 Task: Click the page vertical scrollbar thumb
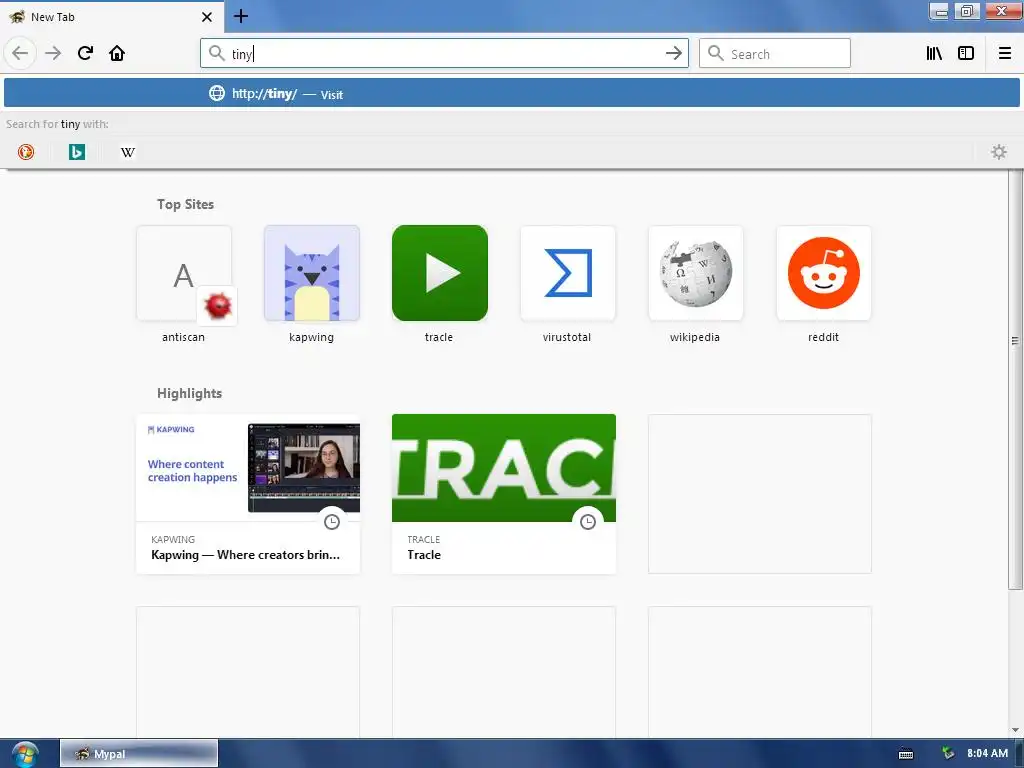coord(1015,379)
